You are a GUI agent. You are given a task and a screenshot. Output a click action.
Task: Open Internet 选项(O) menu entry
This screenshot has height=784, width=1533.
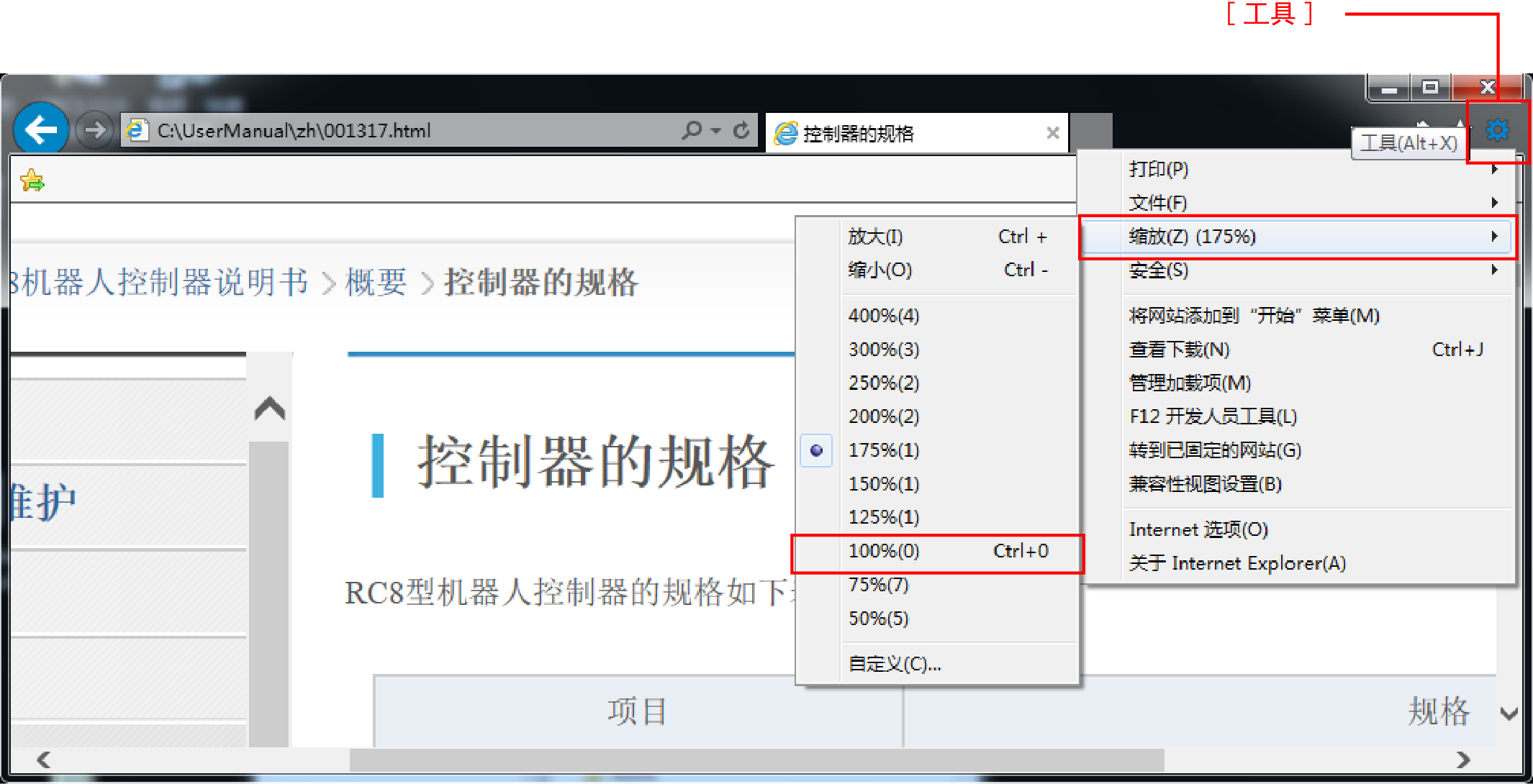pyautogui.click(x=1198, y=530)
